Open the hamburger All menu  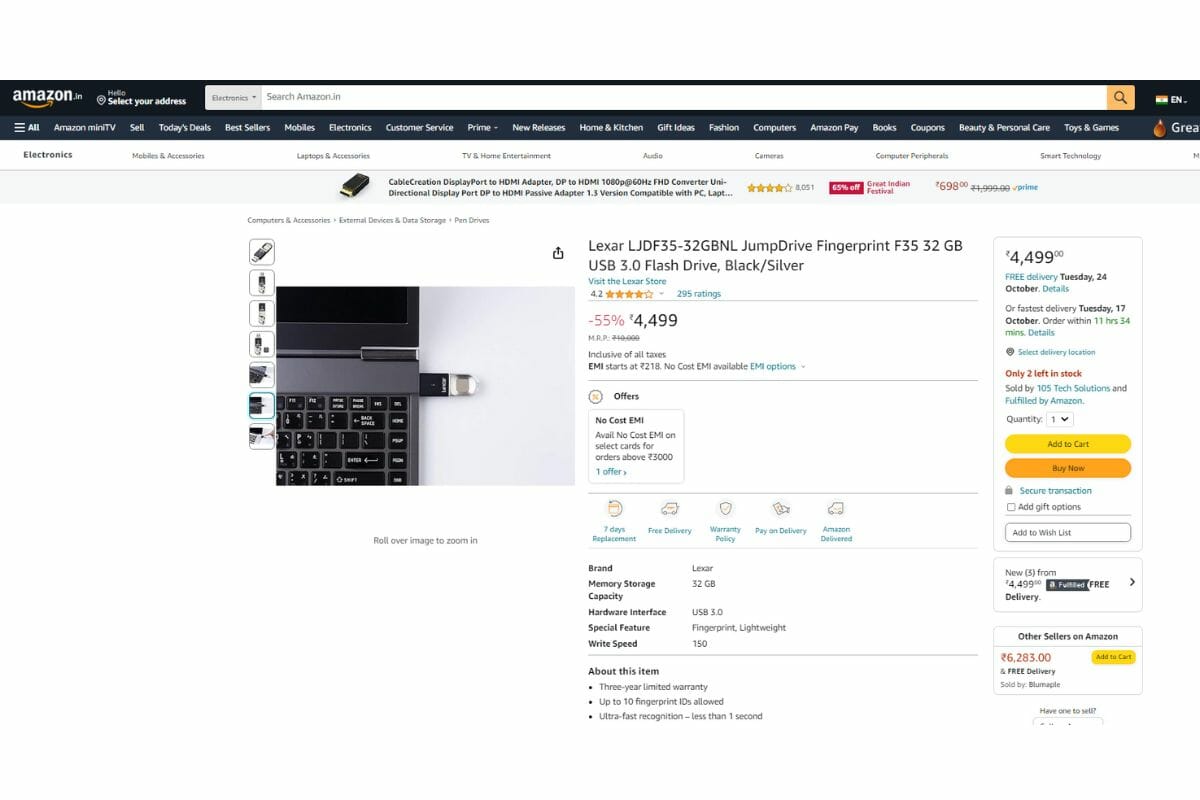click(27, 128)
